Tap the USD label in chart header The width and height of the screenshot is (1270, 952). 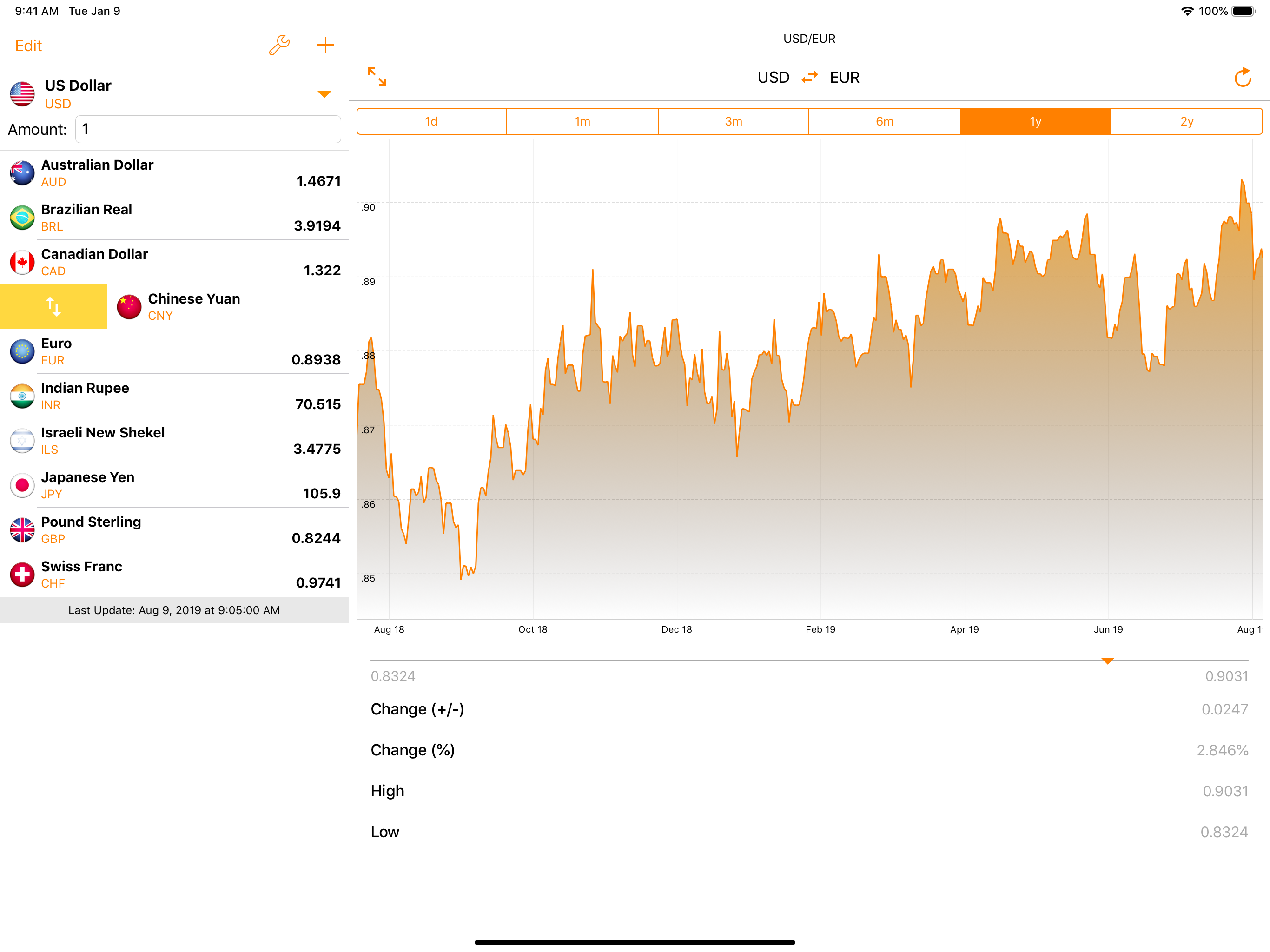[x=774, y=78]
